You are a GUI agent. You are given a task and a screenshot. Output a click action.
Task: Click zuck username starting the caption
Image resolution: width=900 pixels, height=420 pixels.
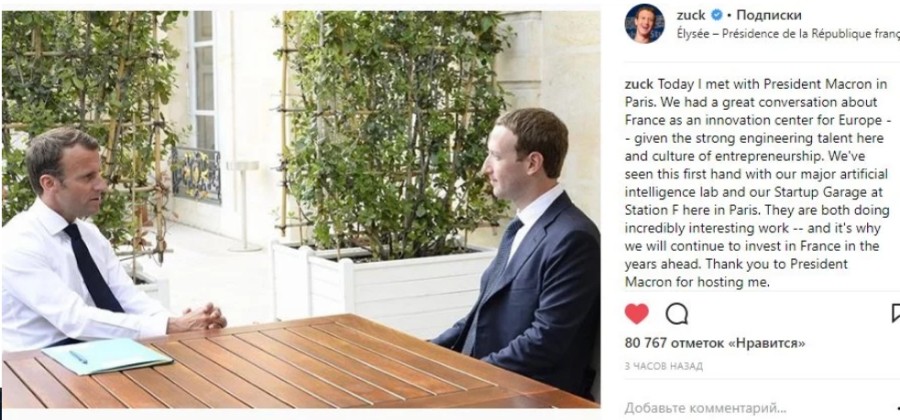tap(639, 84)
